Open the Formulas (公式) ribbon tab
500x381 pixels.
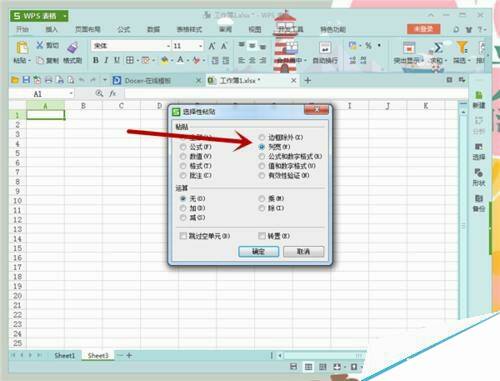pyautogui.click(x=124, y=29)
